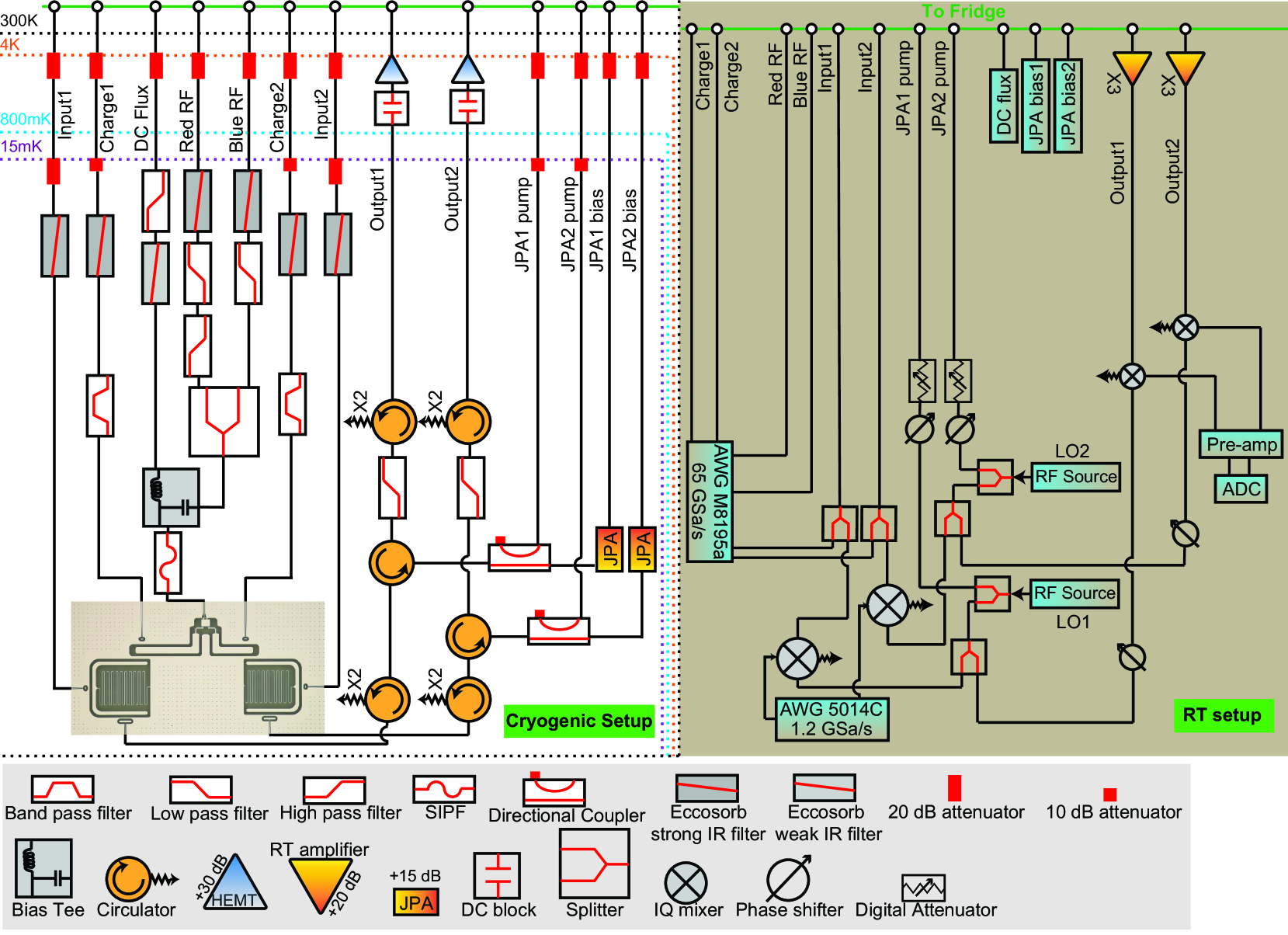Click the orange JPA legend box
This screenshot has height=935, width=1288.
tap(415, 902)
